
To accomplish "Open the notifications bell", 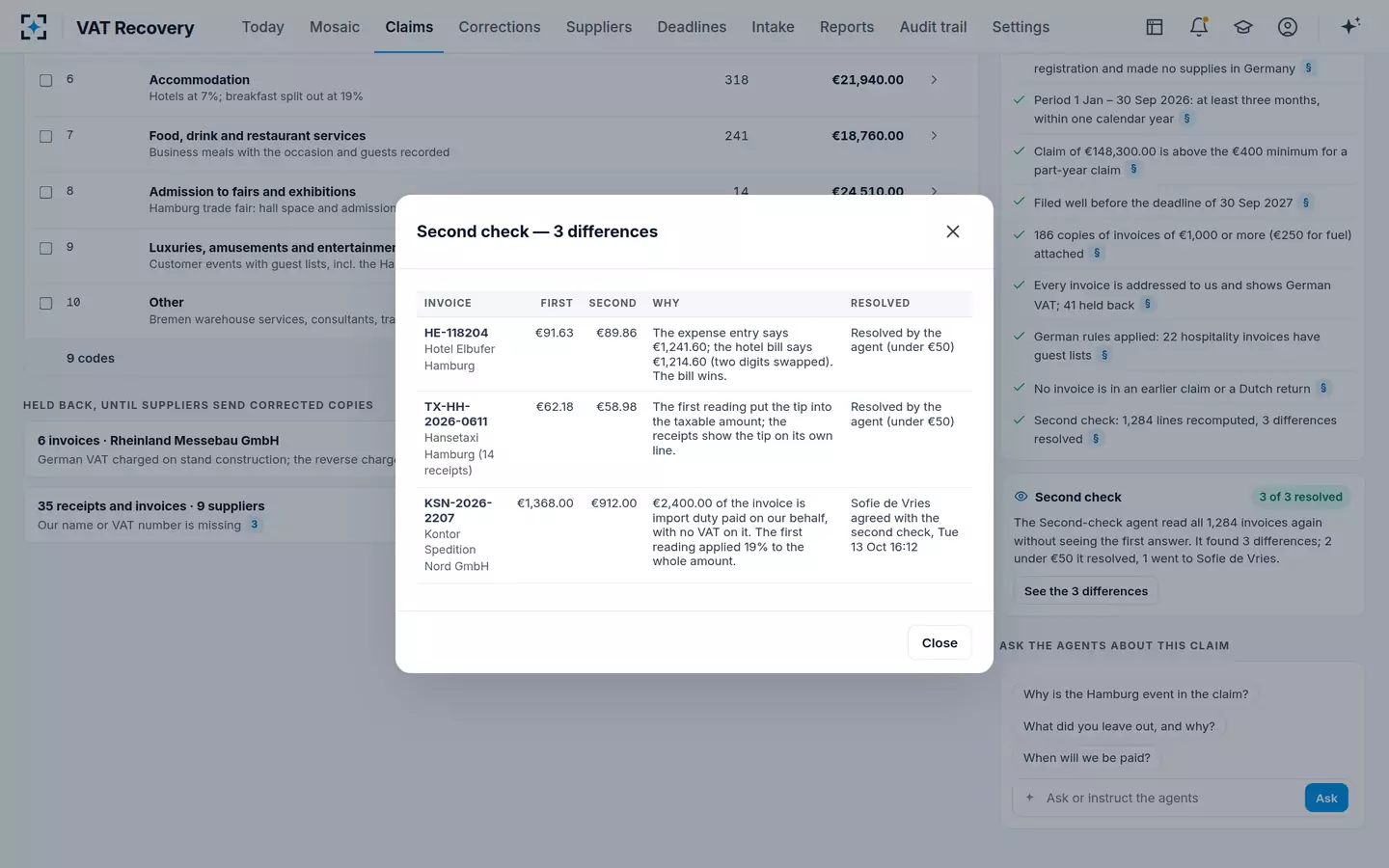I will [1199, 27].
